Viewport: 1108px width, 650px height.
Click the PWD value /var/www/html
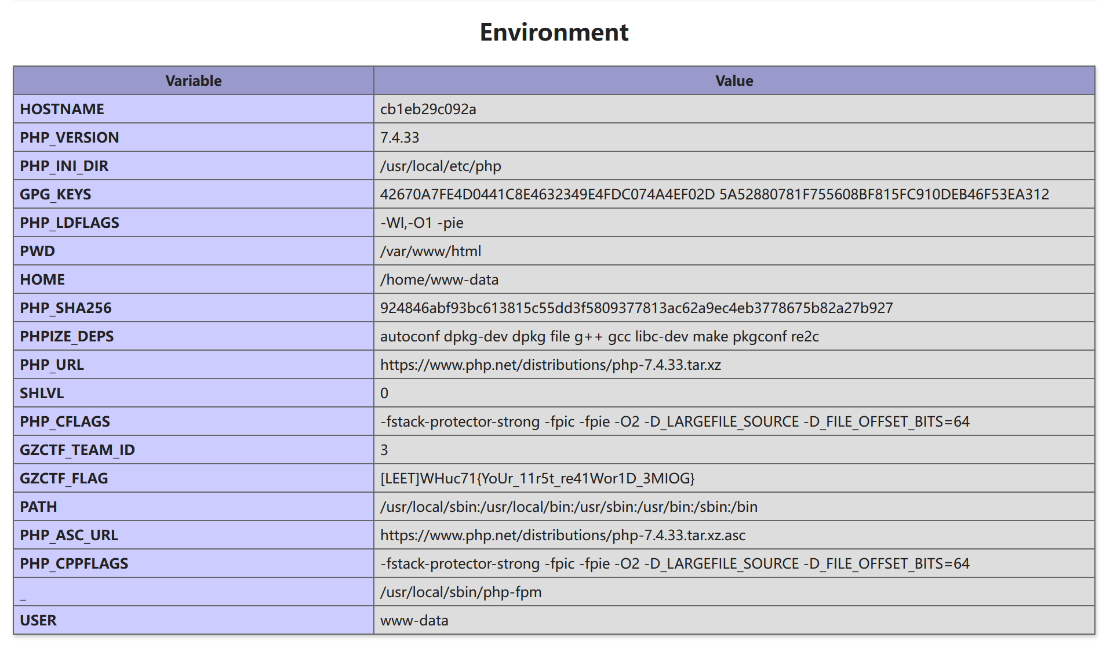pos(430,251)
